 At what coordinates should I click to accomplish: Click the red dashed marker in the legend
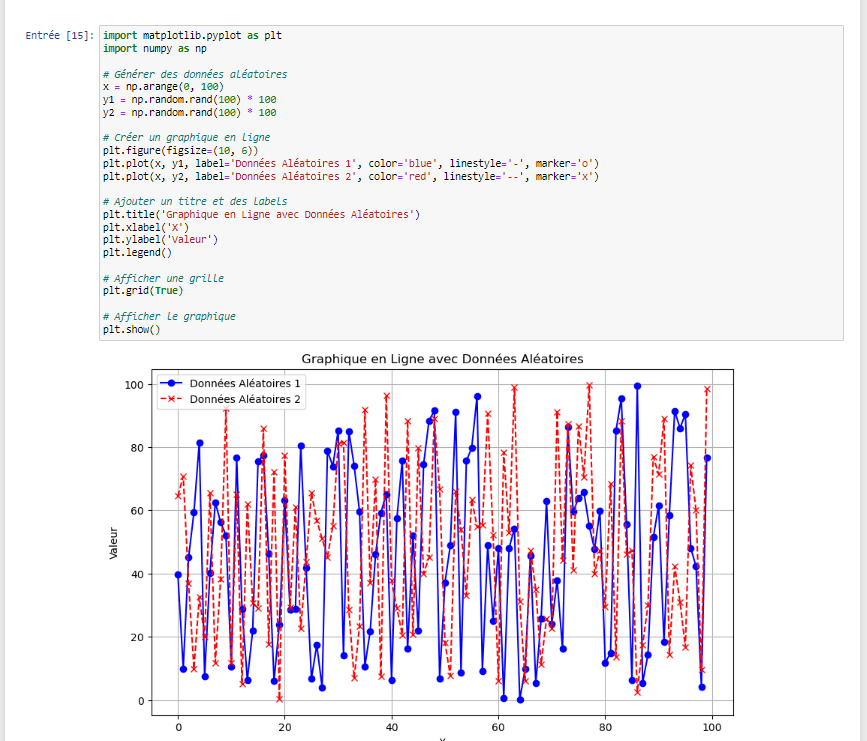(x=171, y=399)
